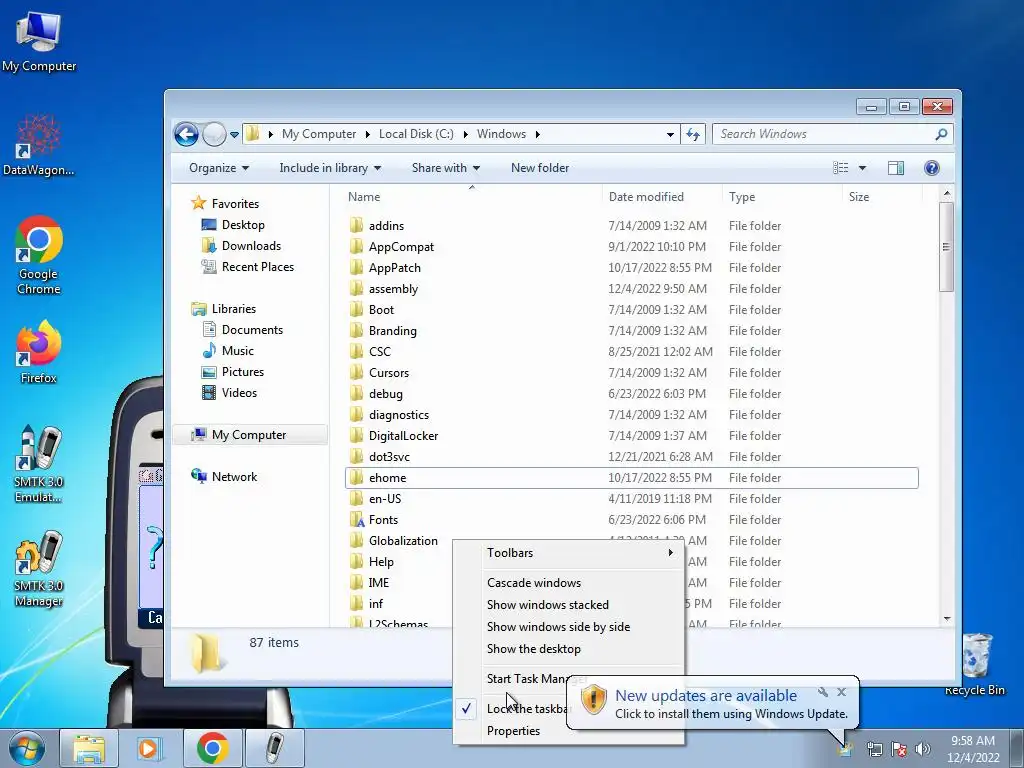Select the Cursors folder
This screenshot has height=768, width=1024.
click(x=389, y=373)
